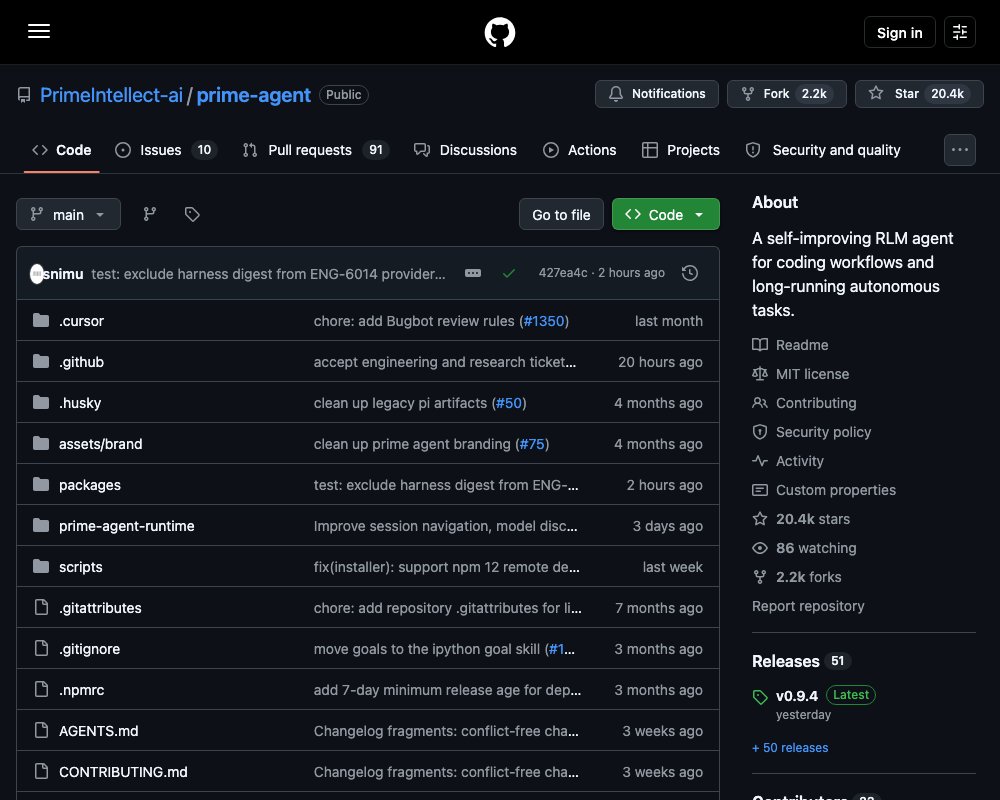Open the Pull requests tab

(316, 150)
